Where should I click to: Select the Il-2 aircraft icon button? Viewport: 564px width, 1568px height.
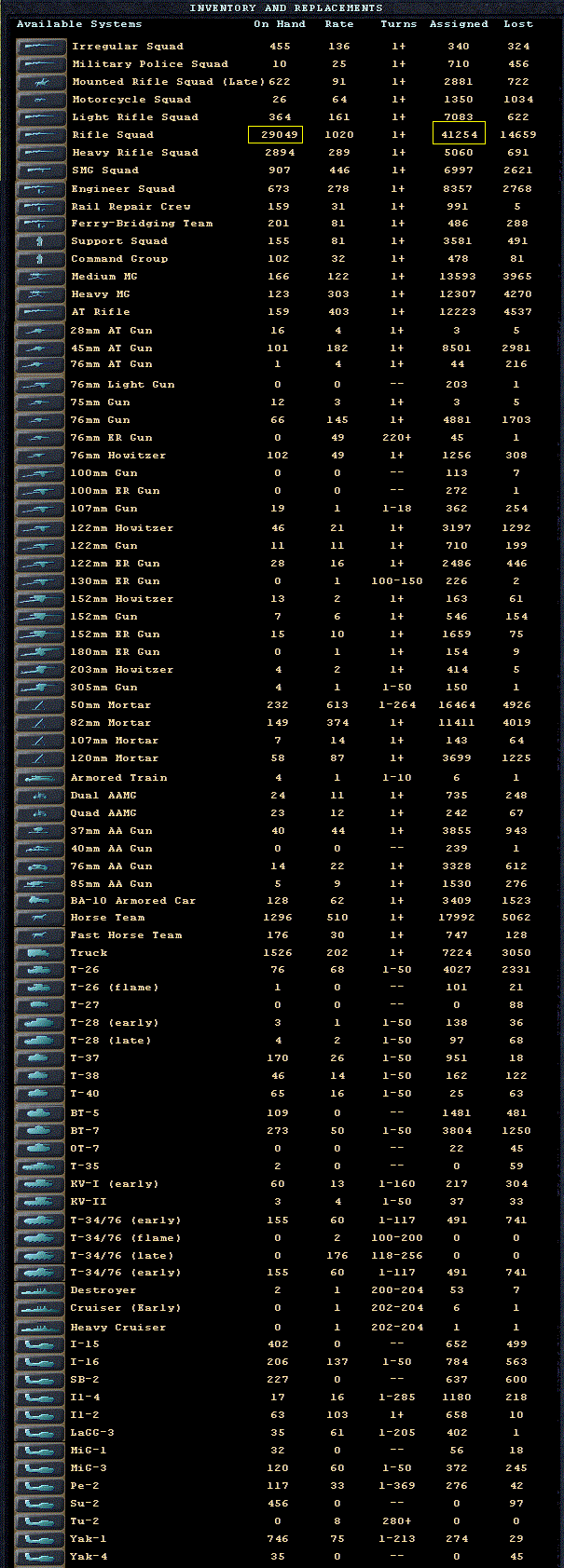(41, 1414)
